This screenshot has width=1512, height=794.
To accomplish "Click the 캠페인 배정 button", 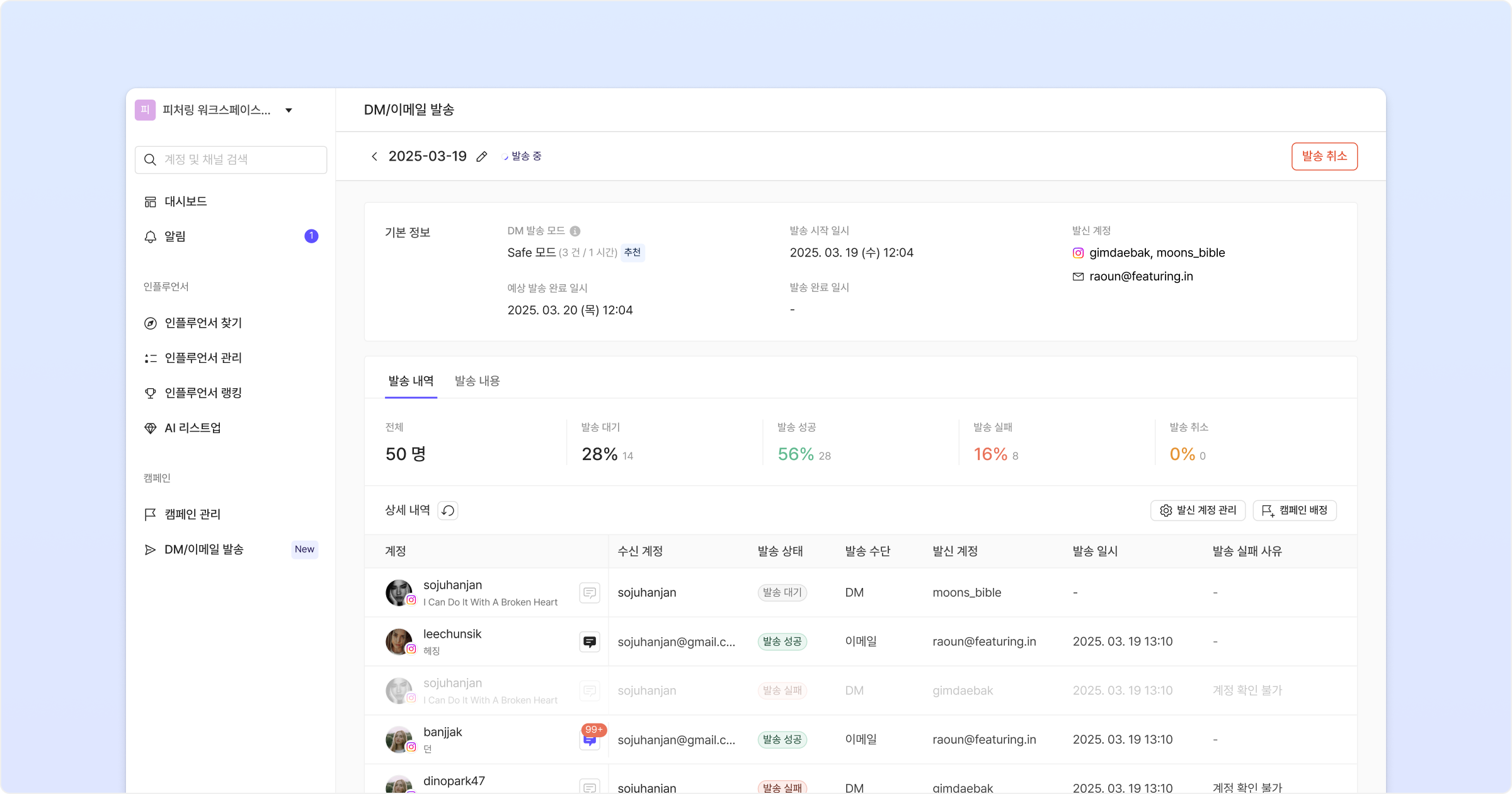I will point(1295,510).
